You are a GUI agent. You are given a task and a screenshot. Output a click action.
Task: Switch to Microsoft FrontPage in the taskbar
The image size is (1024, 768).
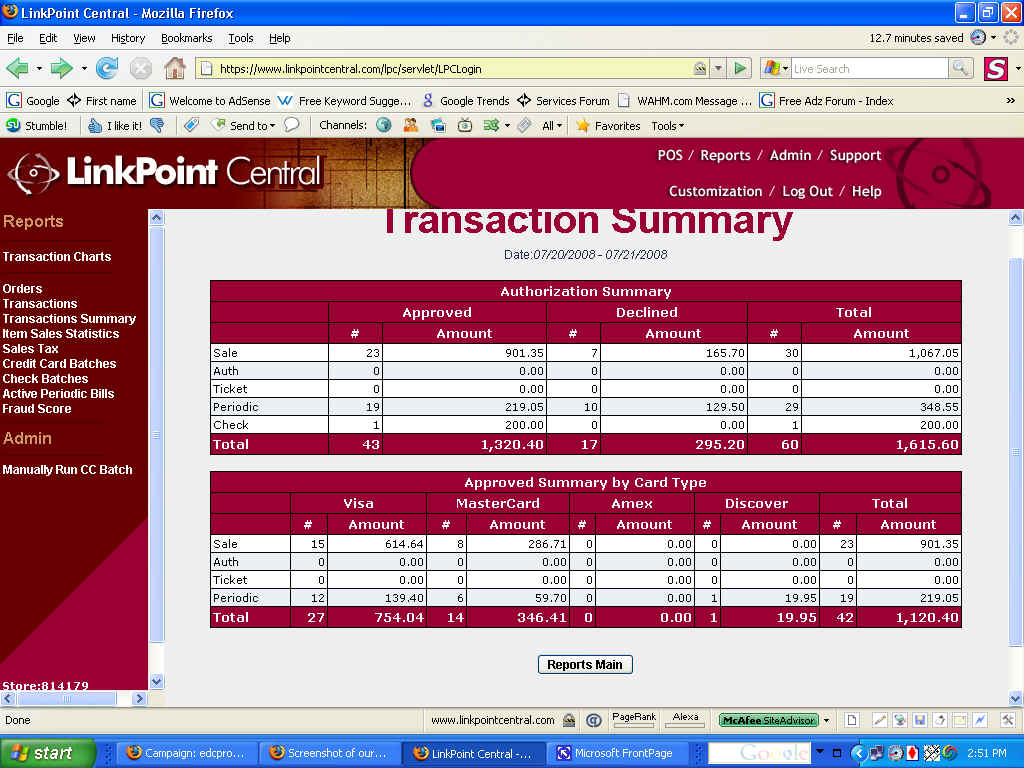(x=622, y=753)
